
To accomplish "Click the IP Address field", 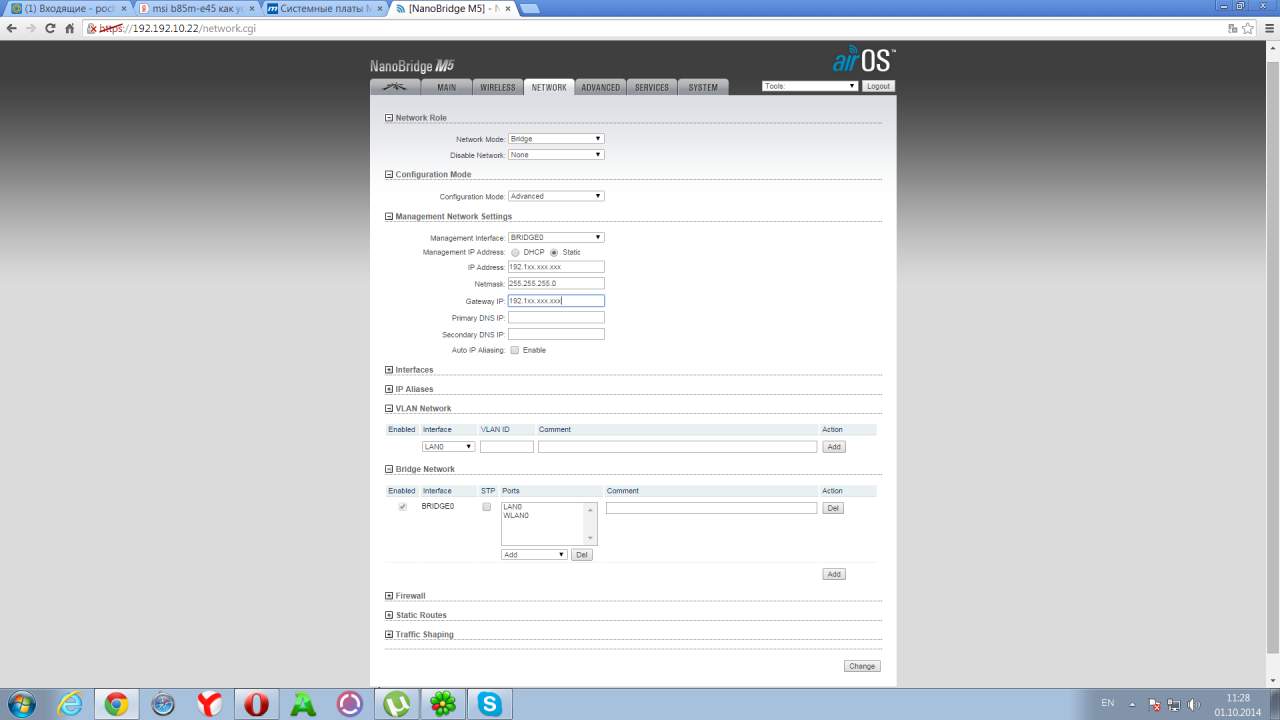I will (x=556, y=267).
